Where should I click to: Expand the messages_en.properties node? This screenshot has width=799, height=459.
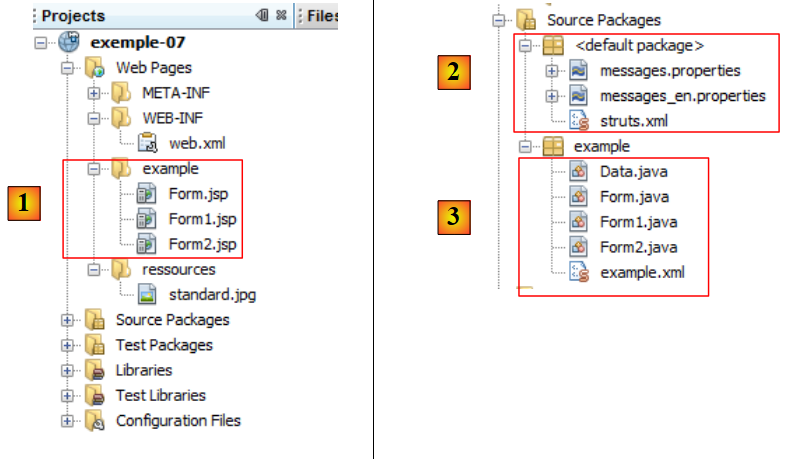(551, 96)
